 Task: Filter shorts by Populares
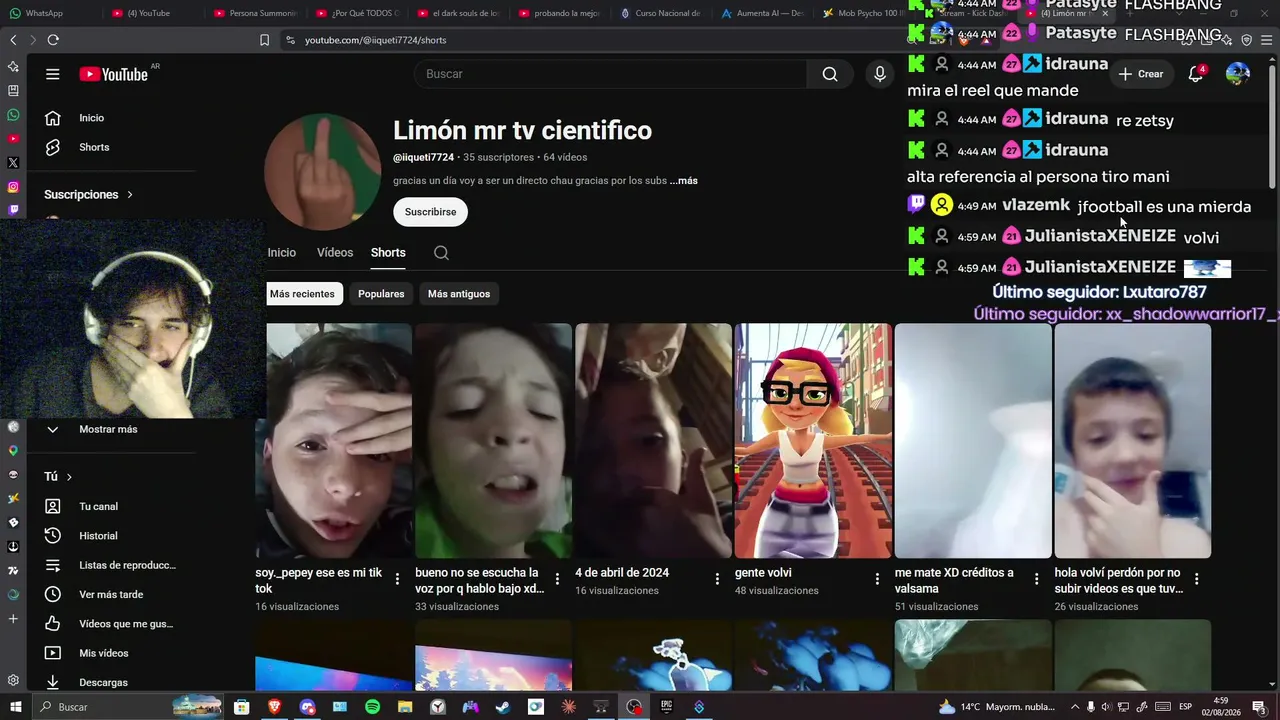381,294
